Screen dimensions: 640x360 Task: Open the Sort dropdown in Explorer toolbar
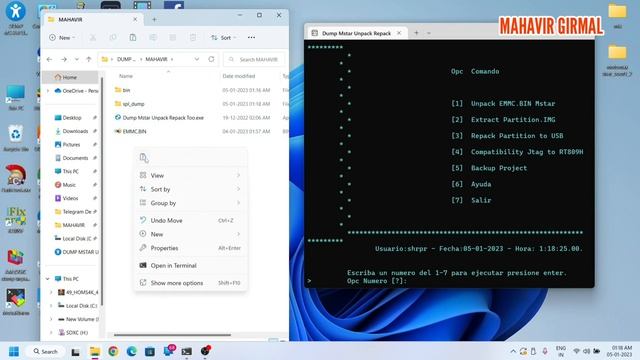tap(223, 38)
